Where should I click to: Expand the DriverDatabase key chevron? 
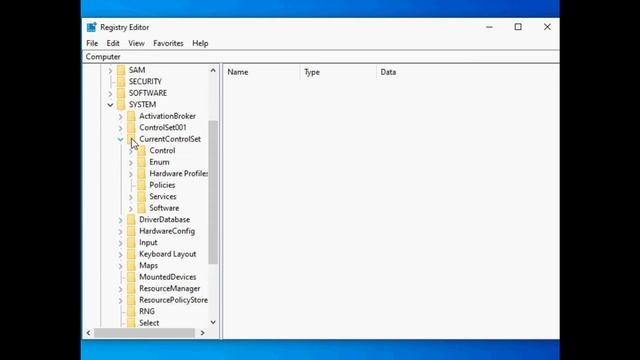pyautogui.click(x=120, y=220)
